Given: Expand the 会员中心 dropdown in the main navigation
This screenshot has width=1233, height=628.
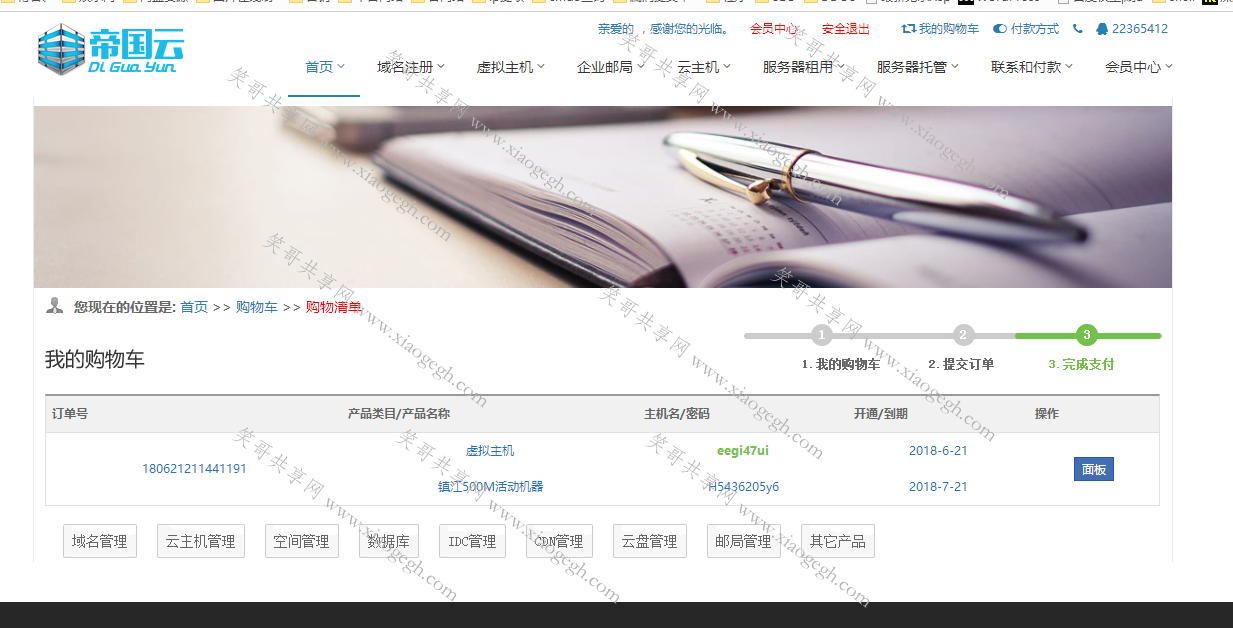Looking at the screenshot, I should [x=1138, y=67].
